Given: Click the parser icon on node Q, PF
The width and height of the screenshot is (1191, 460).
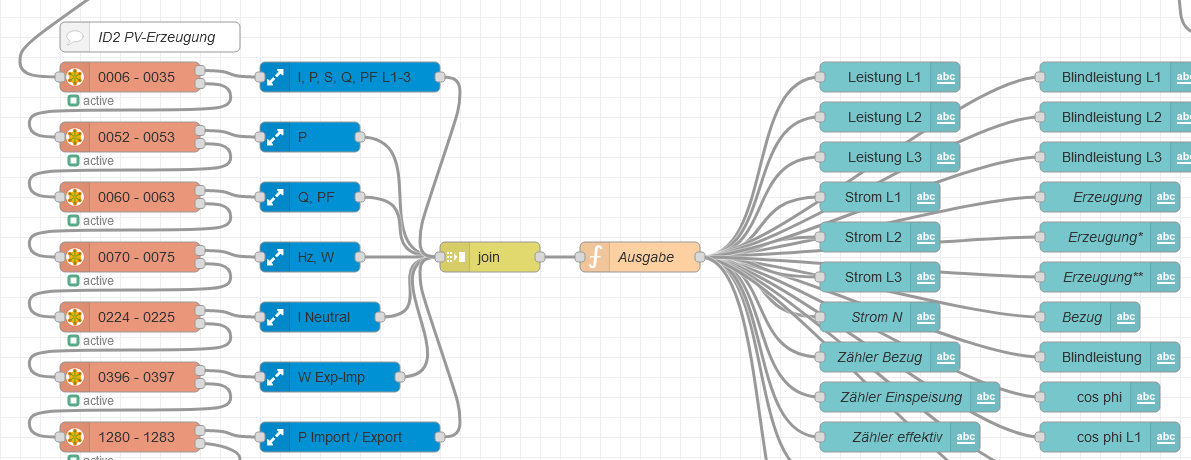Looking at the screenshot, I should (x=275, y=197).
